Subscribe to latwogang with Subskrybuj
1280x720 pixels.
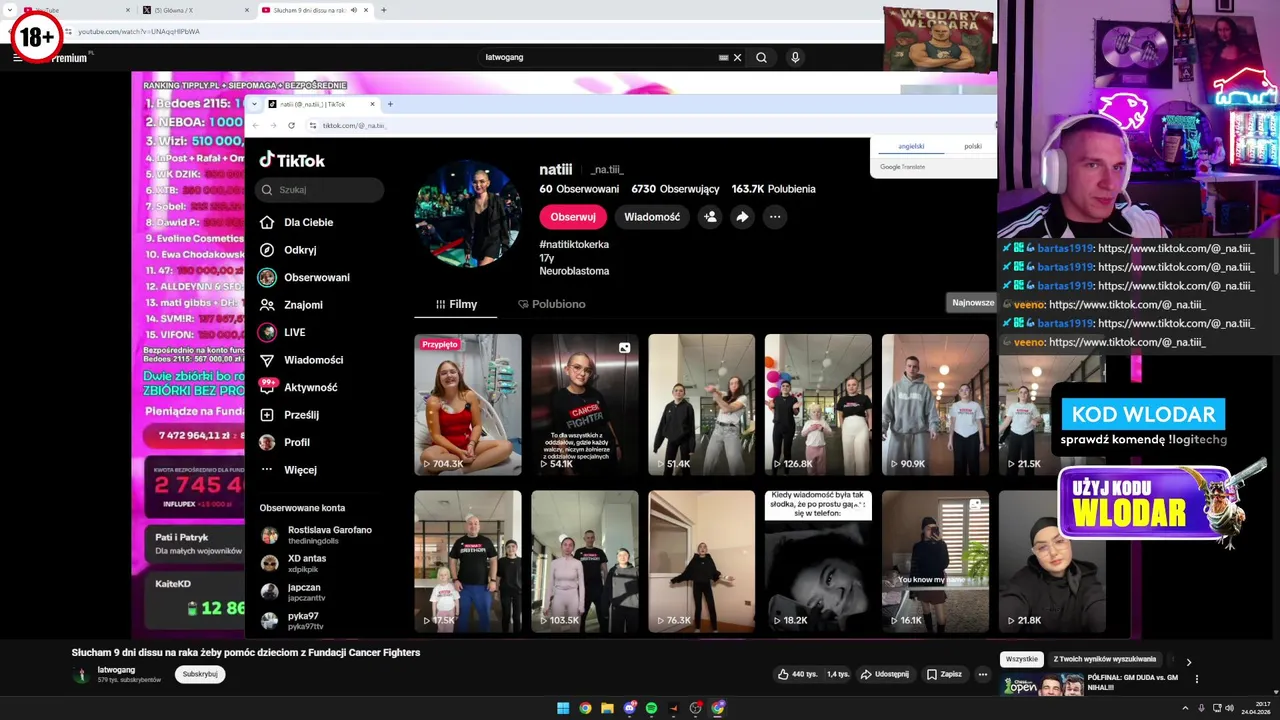(x=200, y=674)
